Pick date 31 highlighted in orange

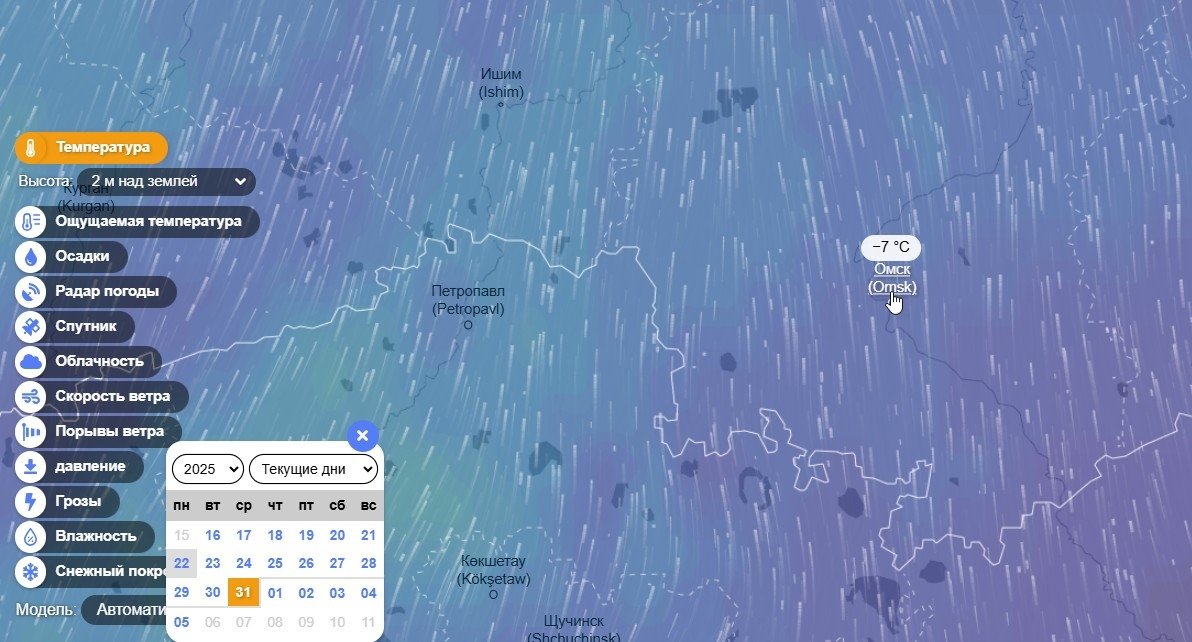point(243,592)
